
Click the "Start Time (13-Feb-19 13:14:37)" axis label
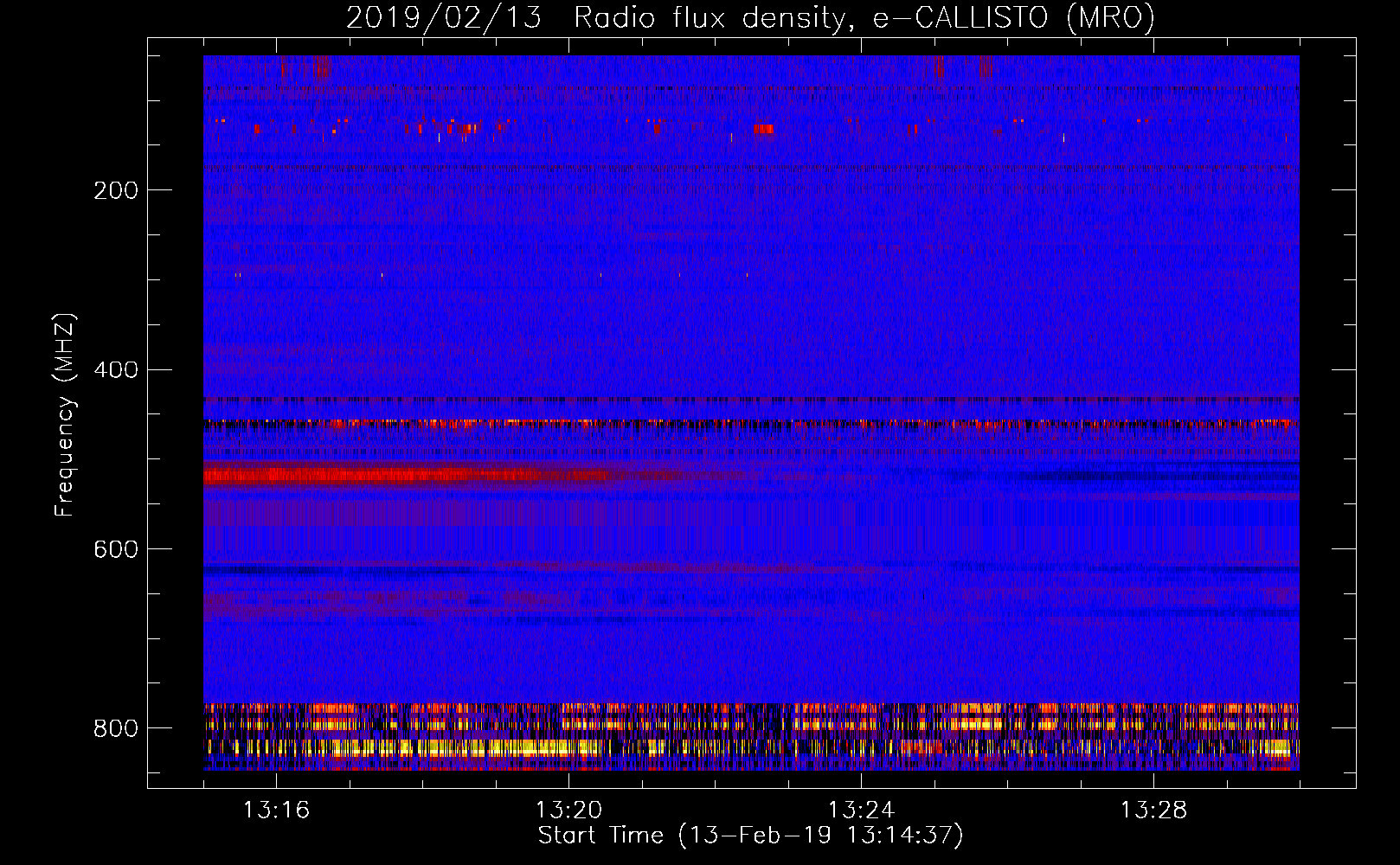pyautogui.click(x=750, y=836)
